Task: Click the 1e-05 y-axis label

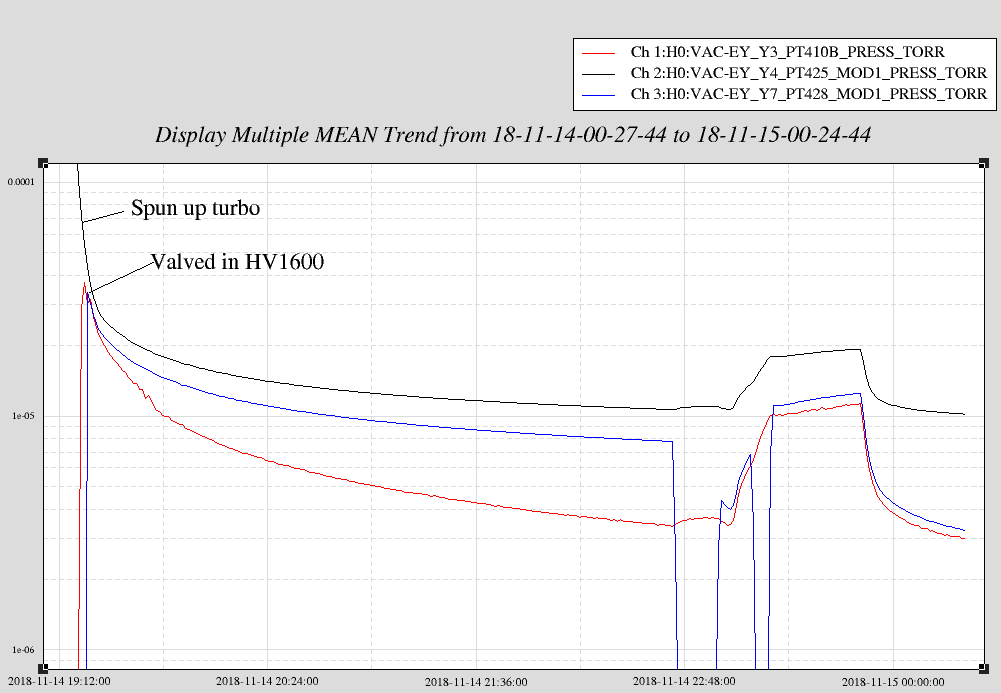Action: pyautogui.click(x=23, y=416)
